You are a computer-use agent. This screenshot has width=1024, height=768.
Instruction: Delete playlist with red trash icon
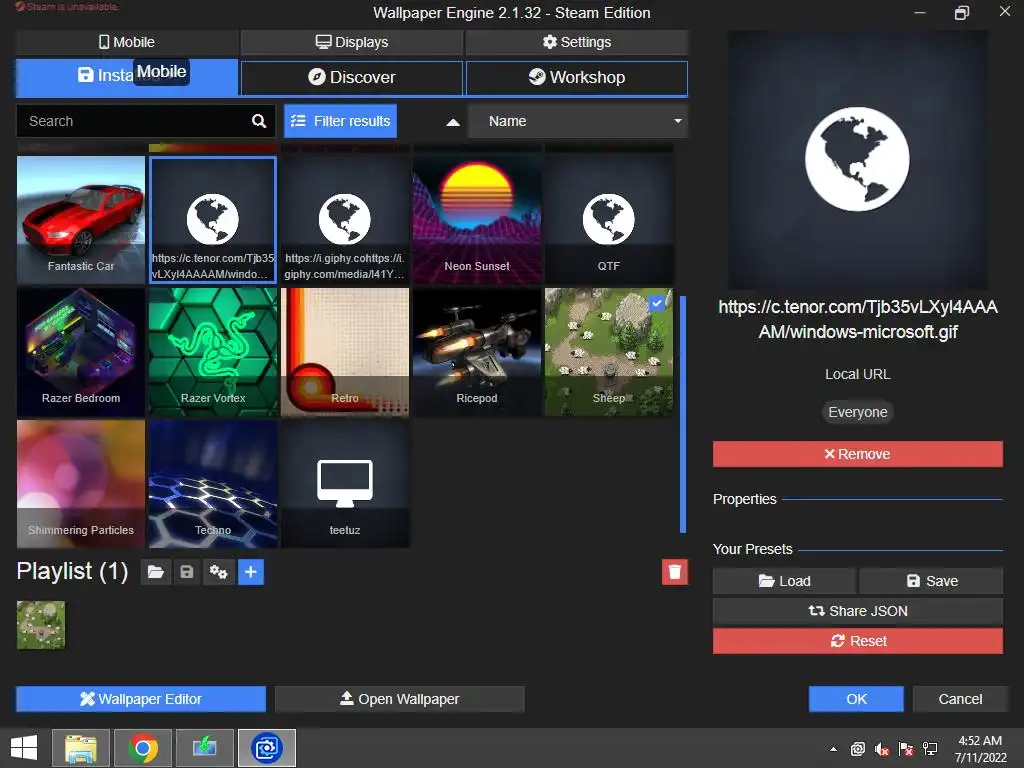[x=675, y=572]
